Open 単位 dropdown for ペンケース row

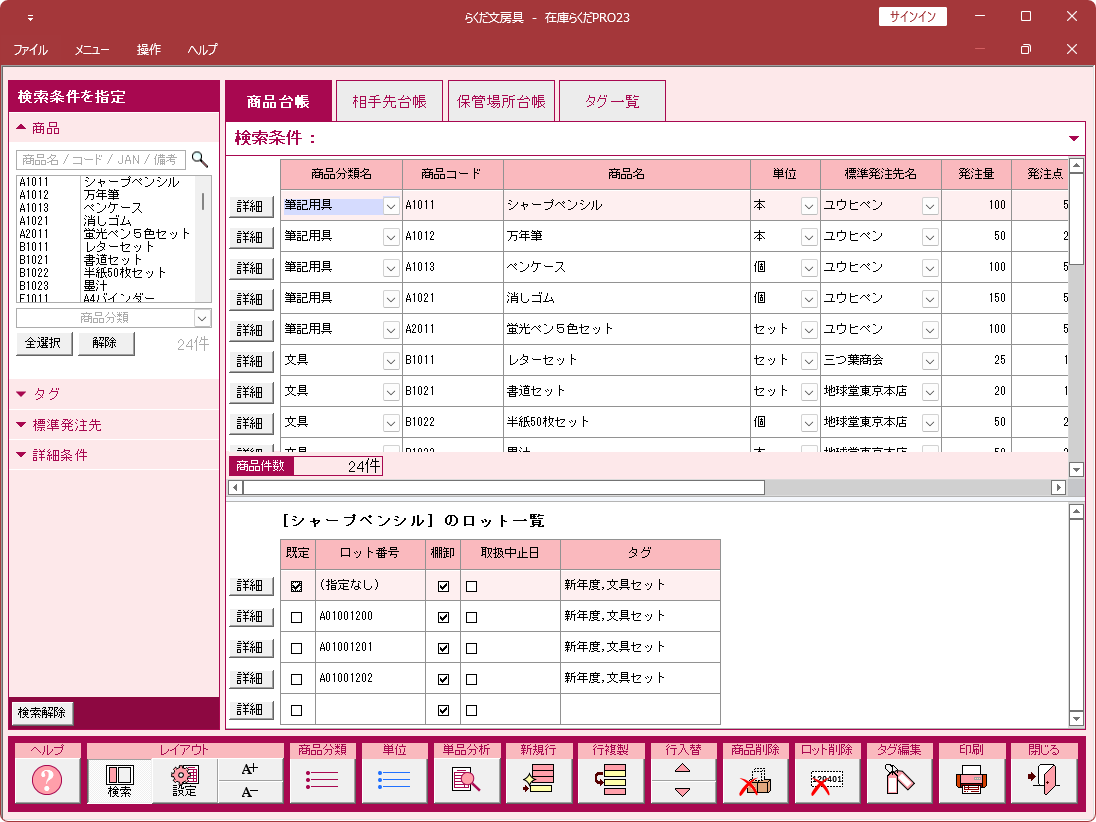(x=809, y=268)
